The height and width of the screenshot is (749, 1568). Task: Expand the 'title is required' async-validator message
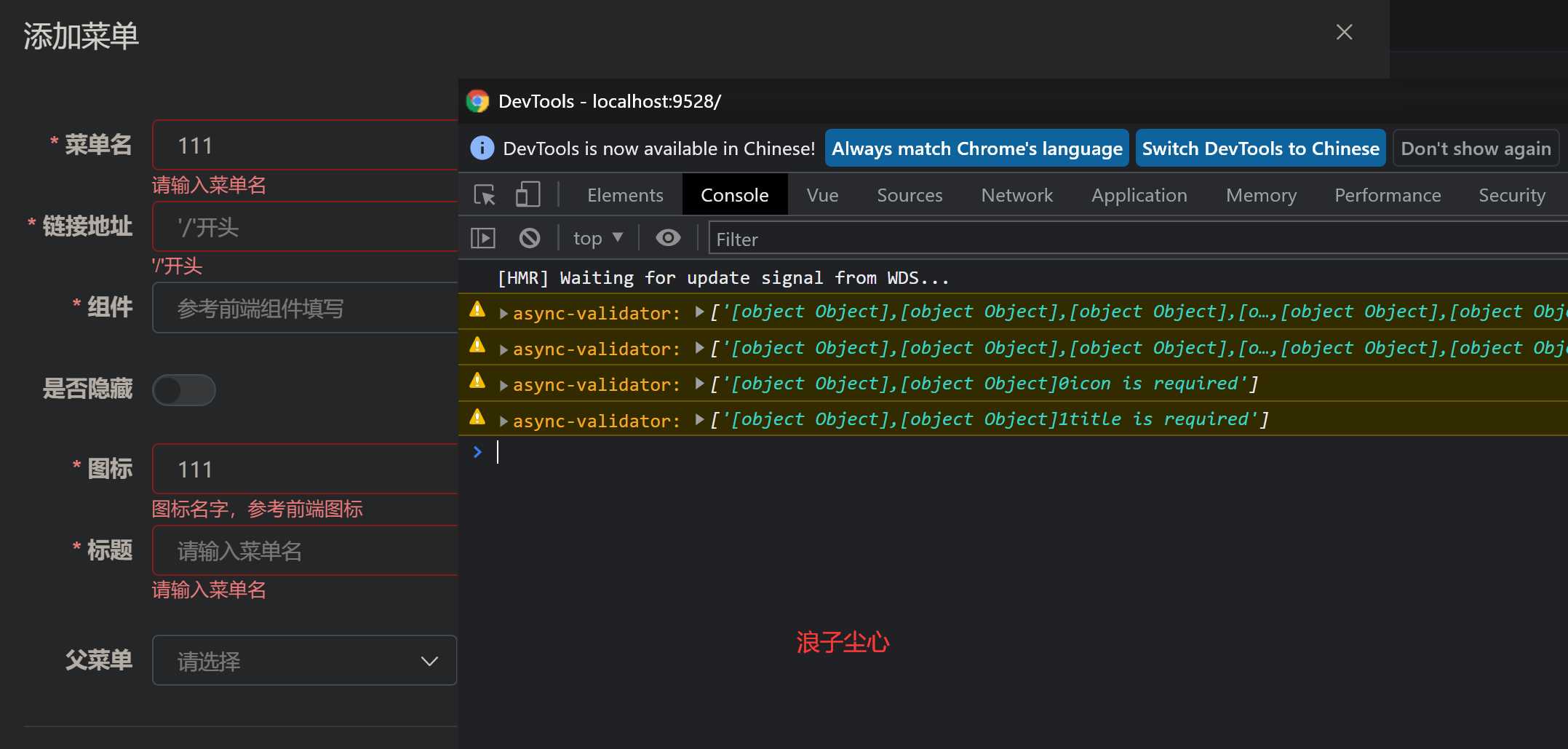(x=504, y=421)
